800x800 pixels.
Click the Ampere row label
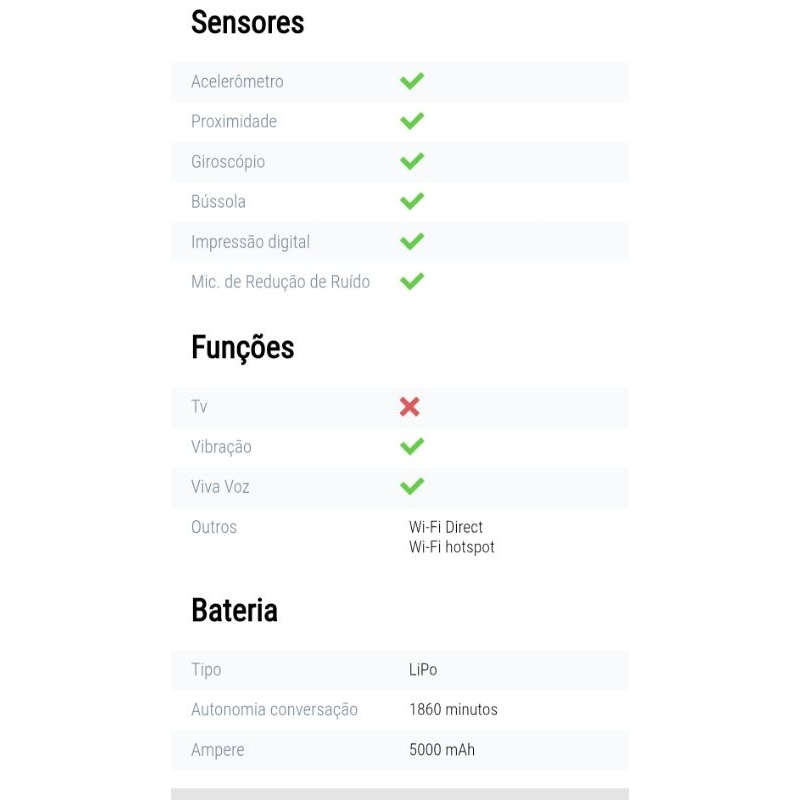(x=217, y=750)
